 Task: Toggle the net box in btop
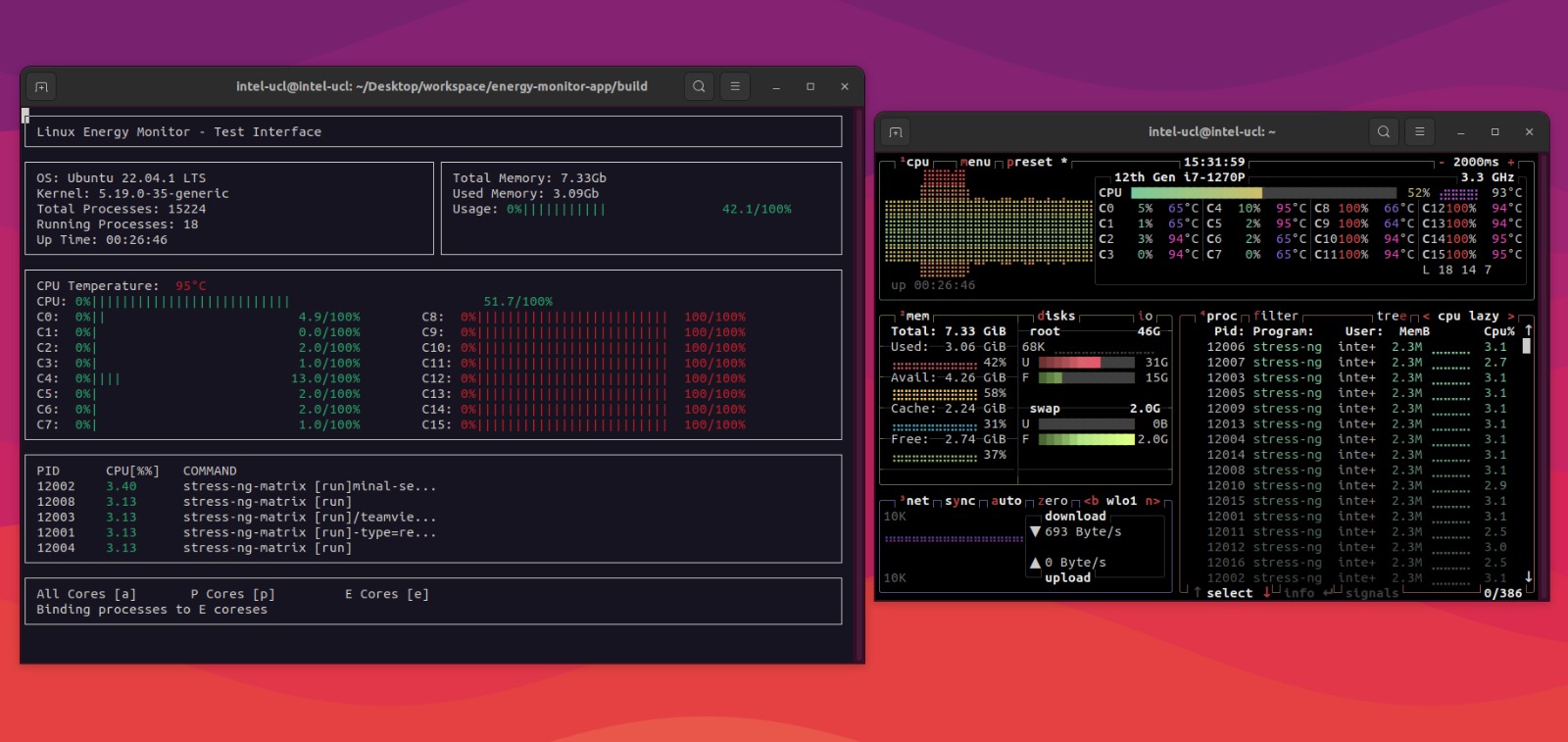pos(914,501)
